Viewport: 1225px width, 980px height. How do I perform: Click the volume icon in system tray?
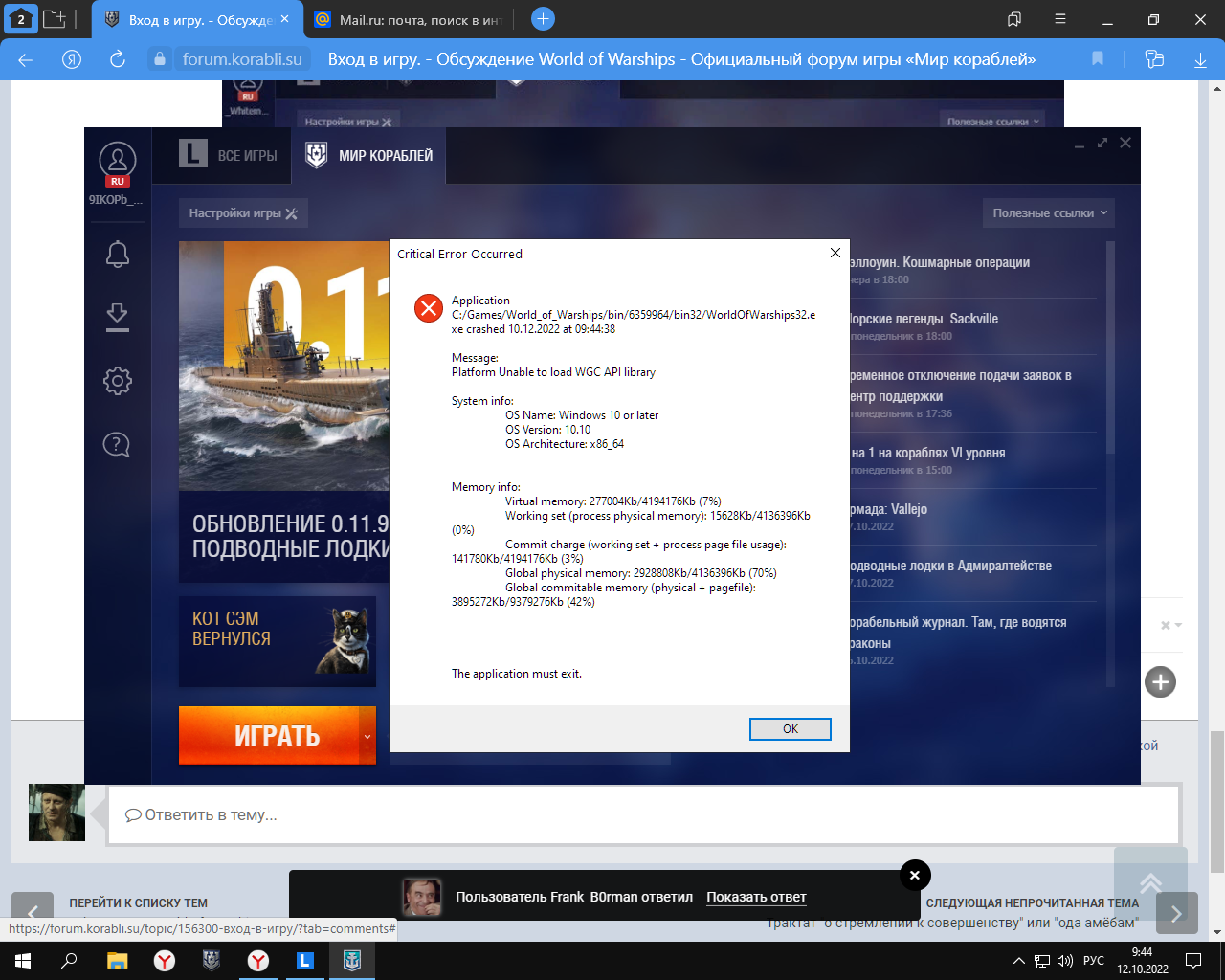pyautogui.click(x=1065, y=961)
